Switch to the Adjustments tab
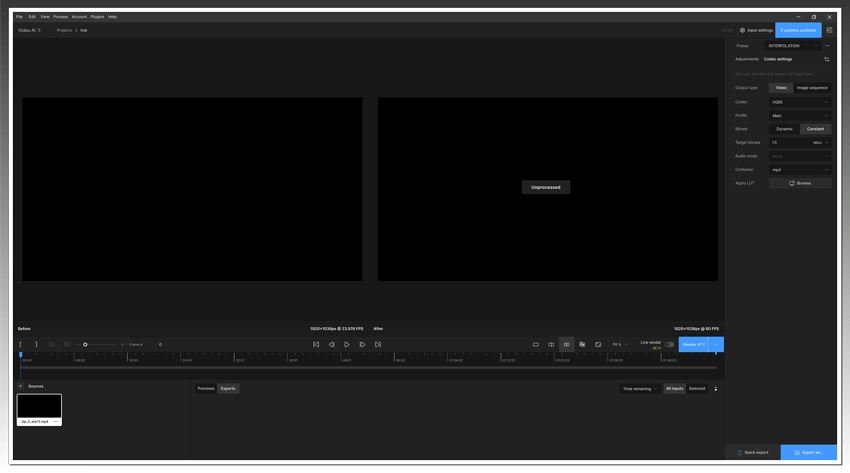Image resolution: width=850 pixels, height=473 pixels. pos(747,59)
